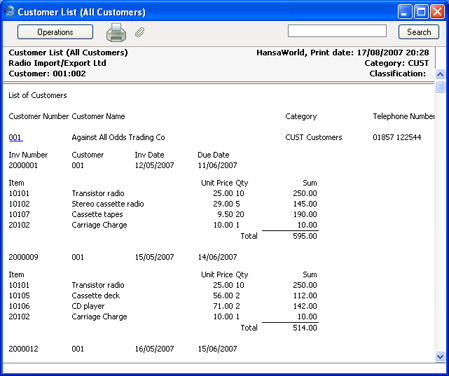Click the scroll down arrow

pyautogui.click(x=440, y=357)
